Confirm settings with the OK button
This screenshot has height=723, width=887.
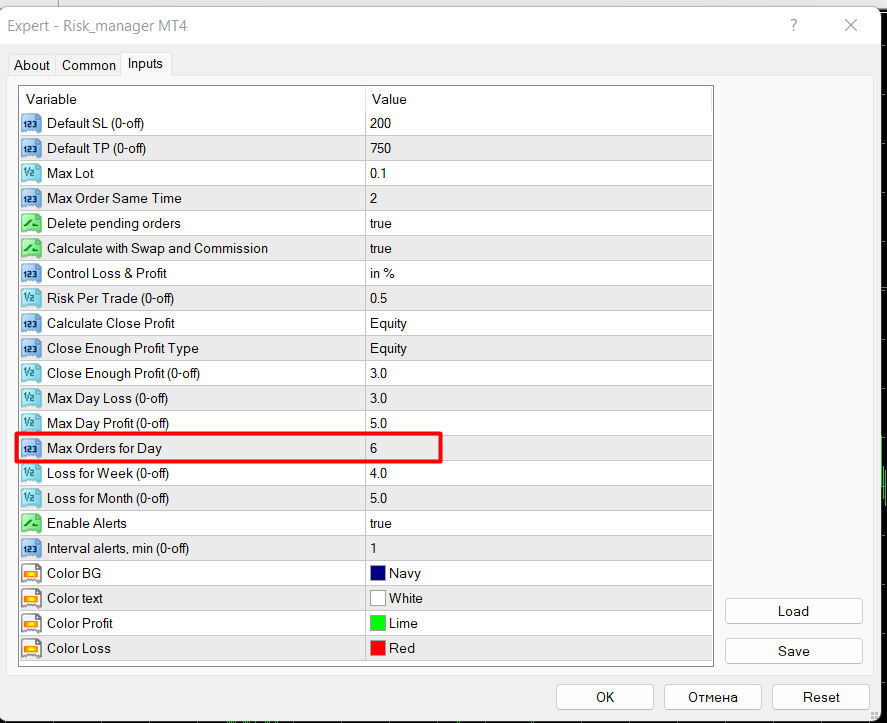pos(605,697)
